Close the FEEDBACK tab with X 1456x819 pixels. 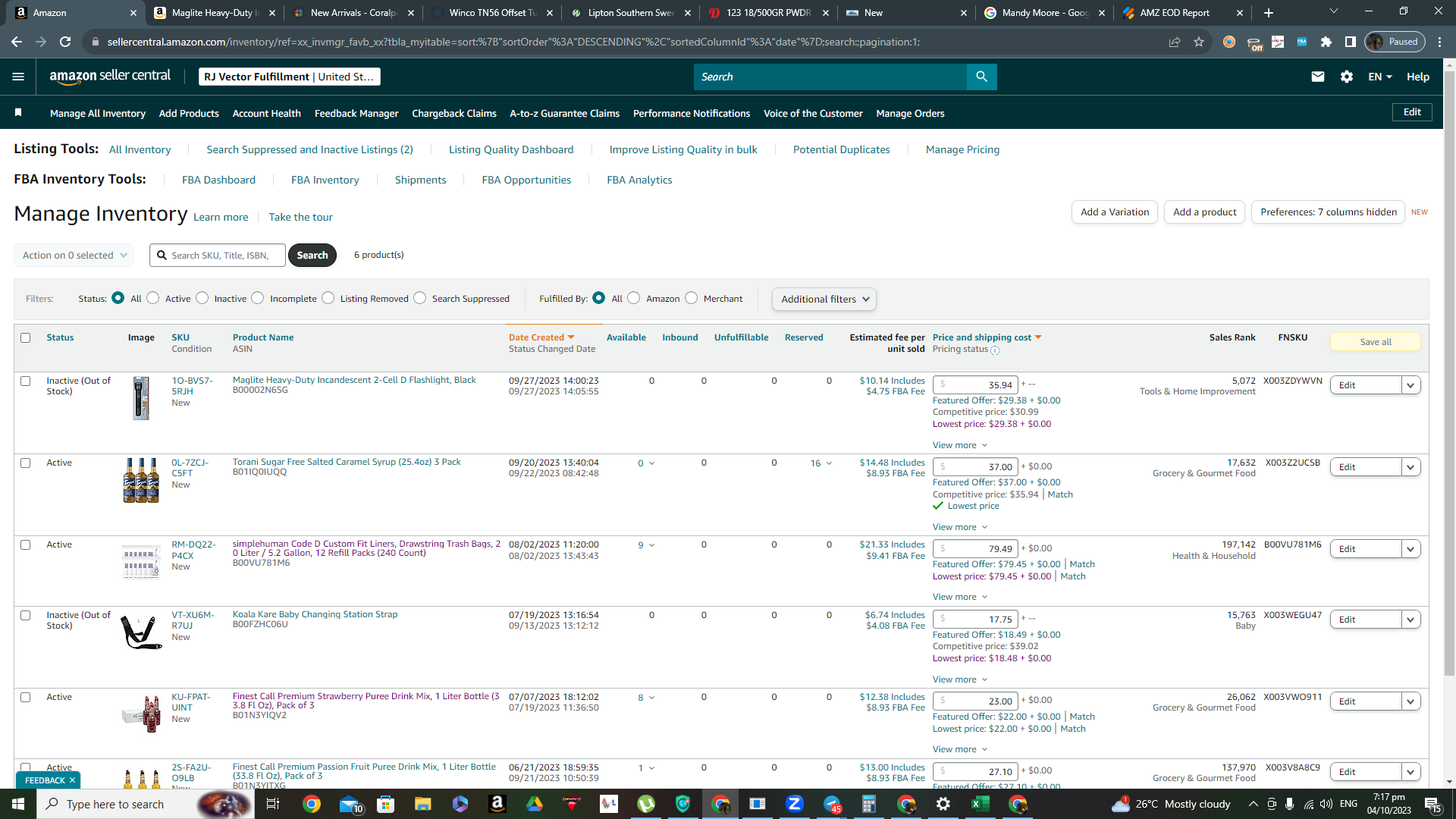pos(73,780)
